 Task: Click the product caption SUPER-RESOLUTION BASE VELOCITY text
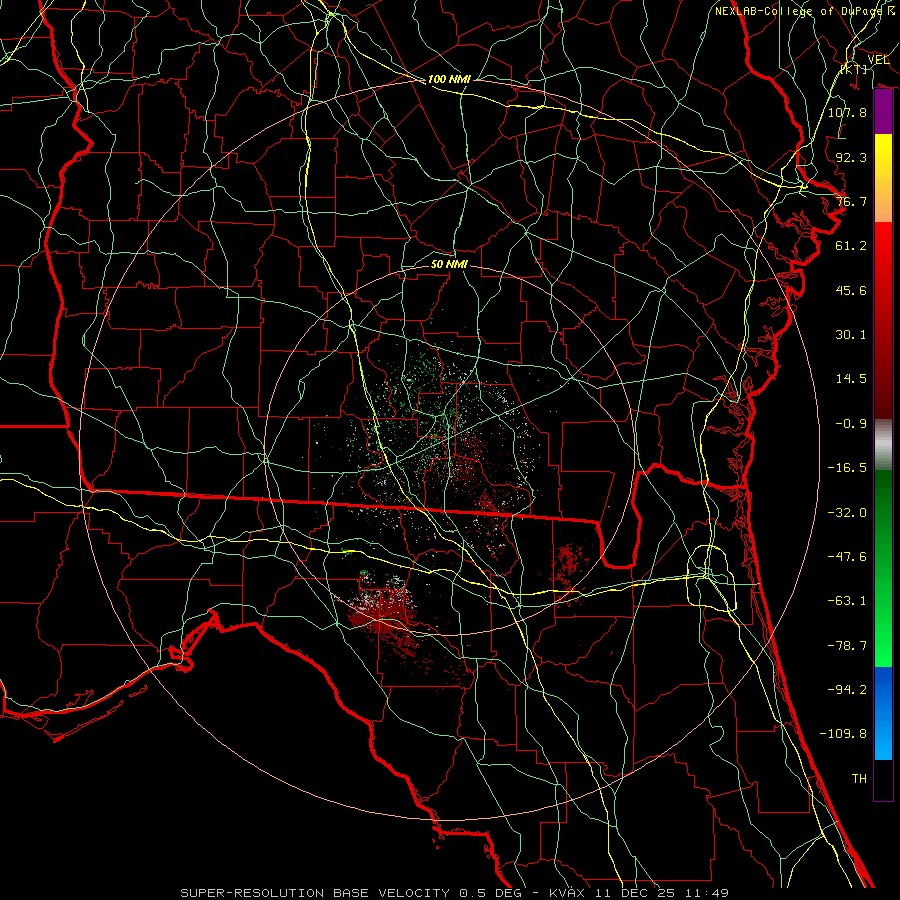click(317, 893)
